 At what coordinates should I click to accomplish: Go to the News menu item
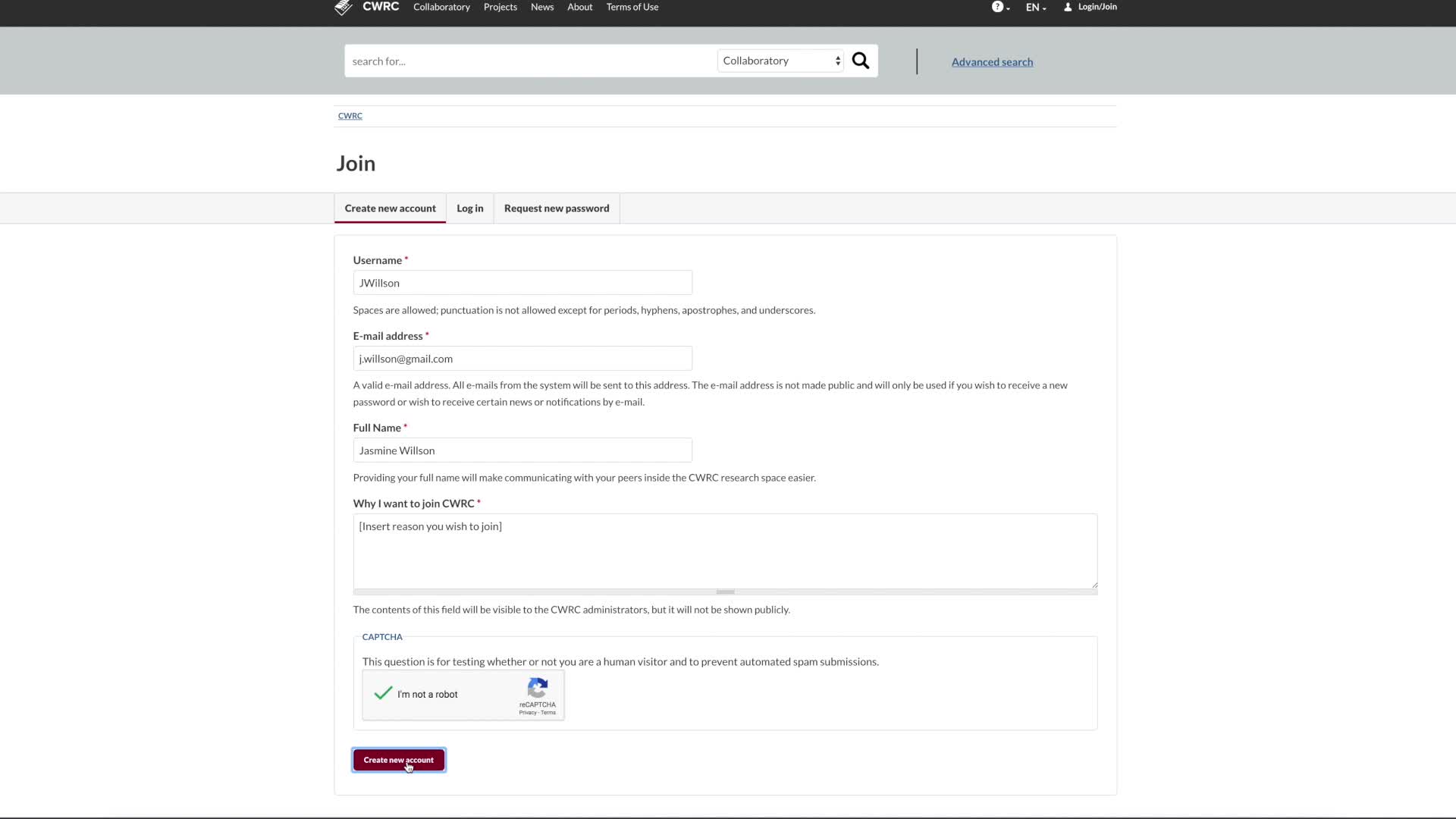click(x=542, y=7)
